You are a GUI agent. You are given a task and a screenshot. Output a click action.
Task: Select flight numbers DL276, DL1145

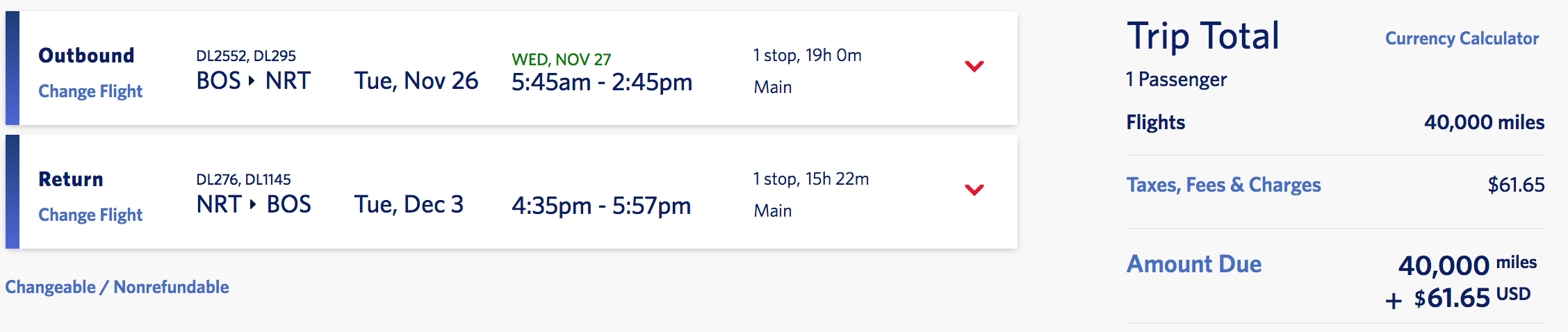point(243,179)
